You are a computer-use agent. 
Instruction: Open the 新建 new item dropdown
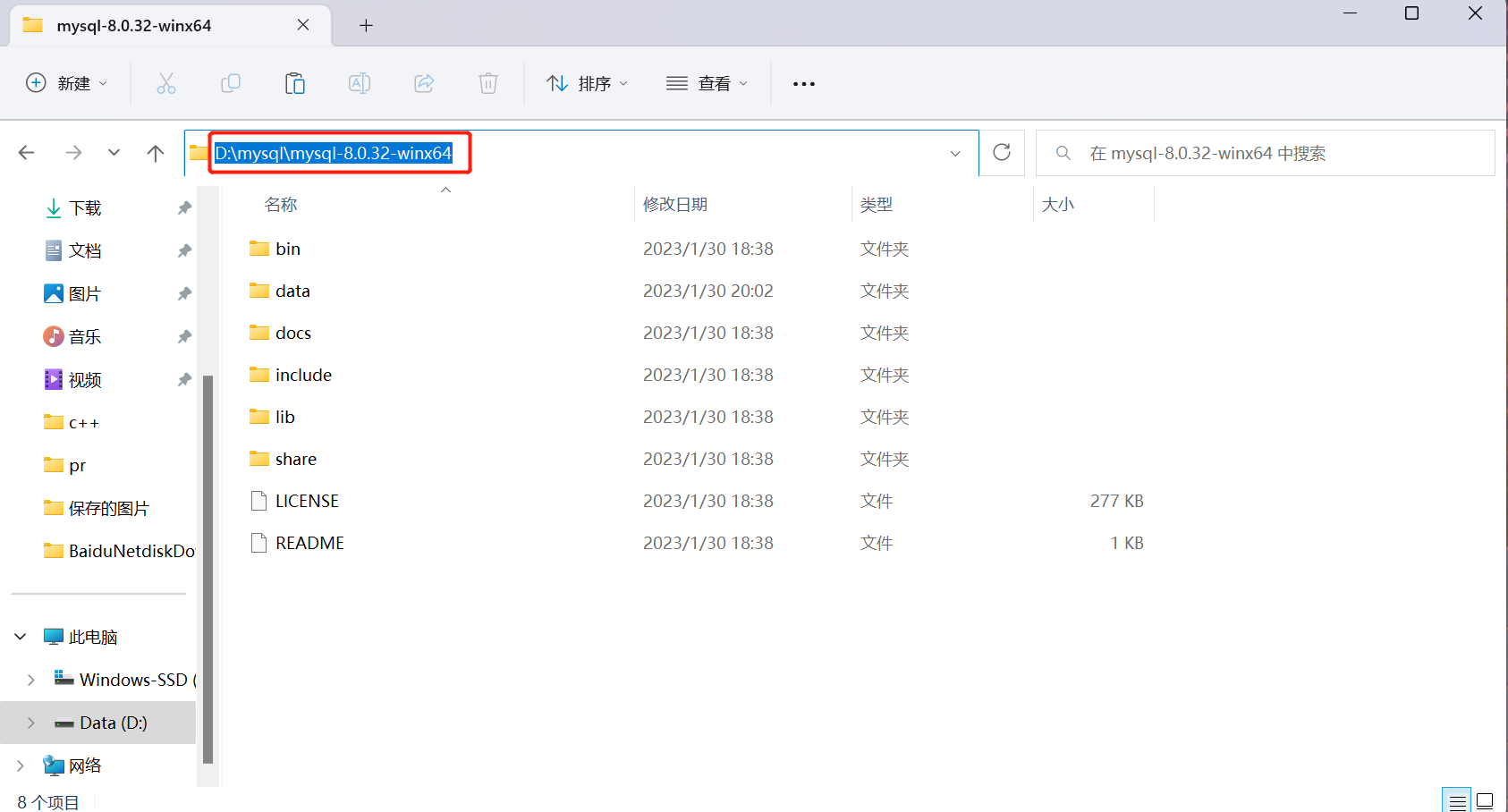[x=67, y=83]
